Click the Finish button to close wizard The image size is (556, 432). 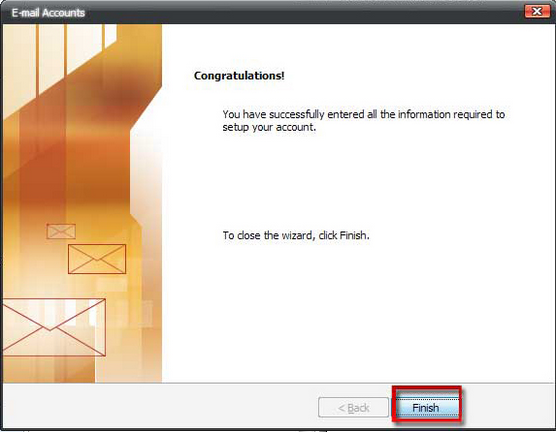coord(426,408)
